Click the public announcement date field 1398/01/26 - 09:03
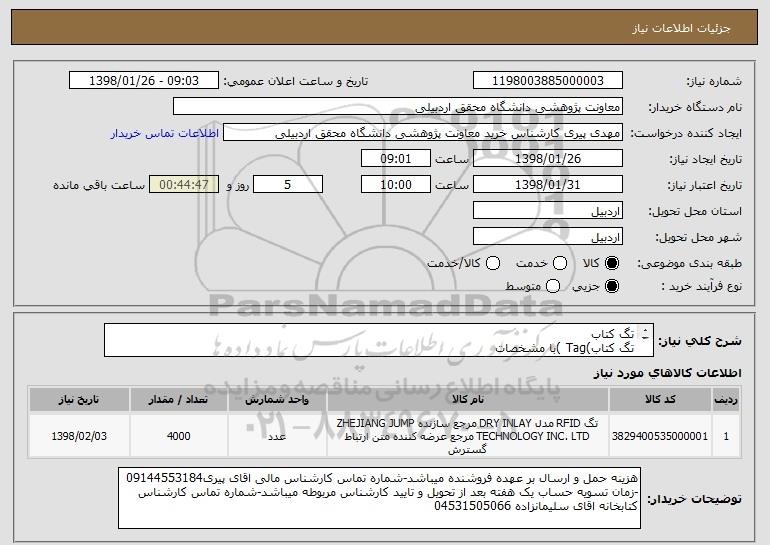 [x=144, y=81]
